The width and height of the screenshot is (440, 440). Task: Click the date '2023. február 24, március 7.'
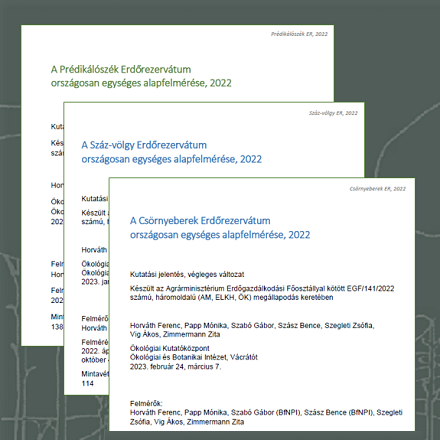(175, 367)
